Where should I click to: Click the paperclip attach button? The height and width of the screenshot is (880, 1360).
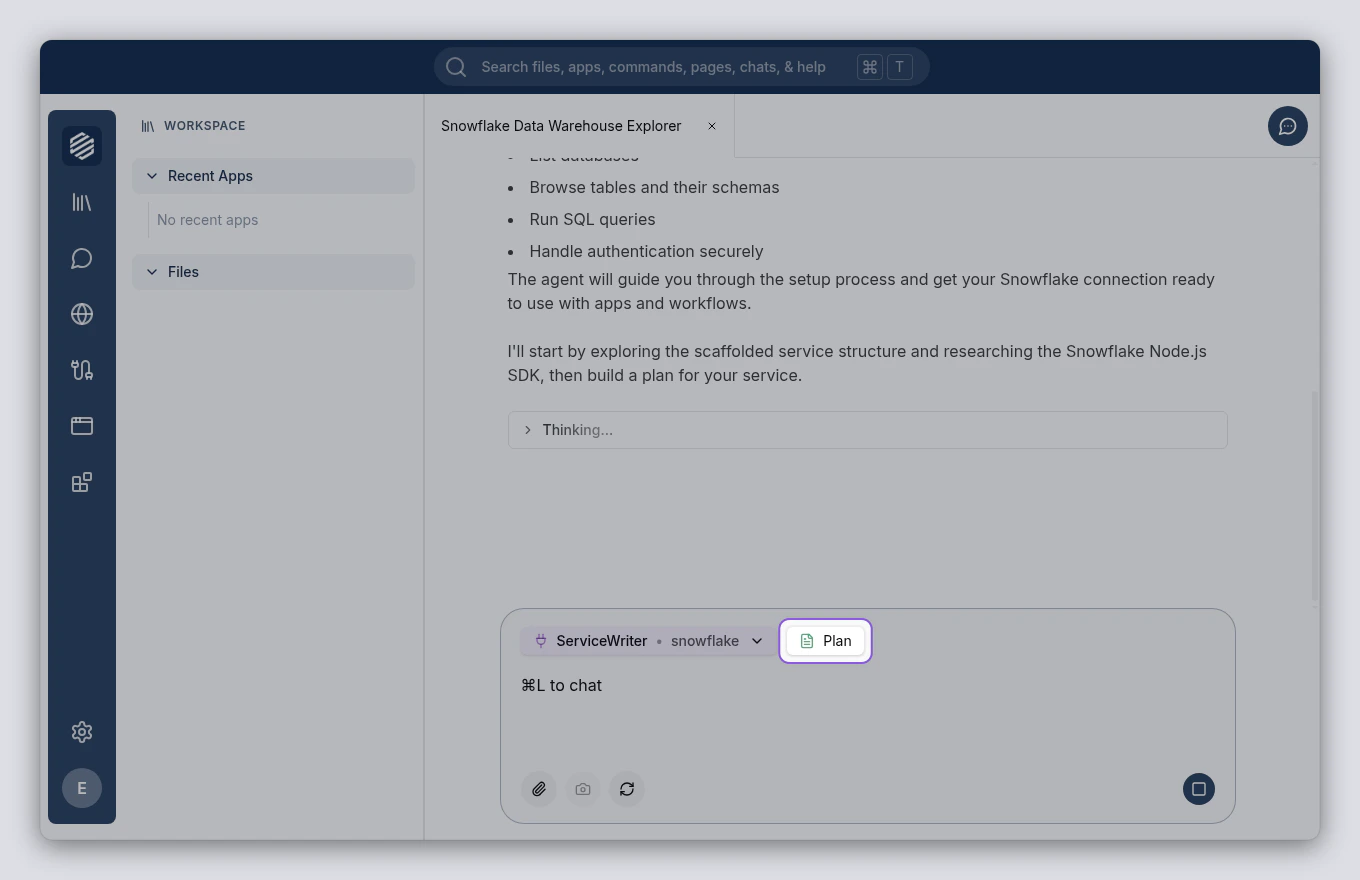[x=539, y=789]
